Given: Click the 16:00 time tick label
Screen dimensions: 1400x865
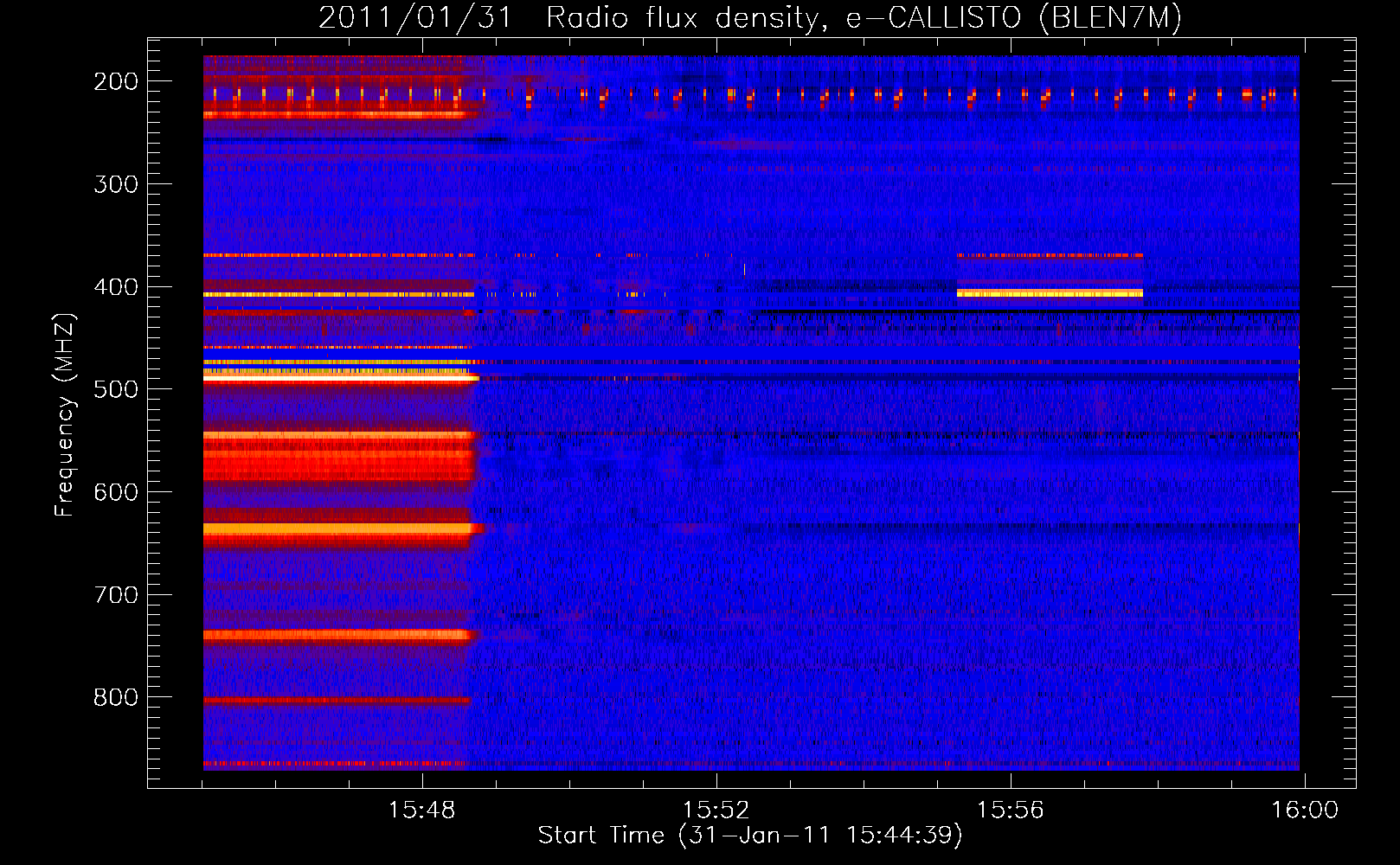Looking at the screenshot, I should click(1304, 811).
